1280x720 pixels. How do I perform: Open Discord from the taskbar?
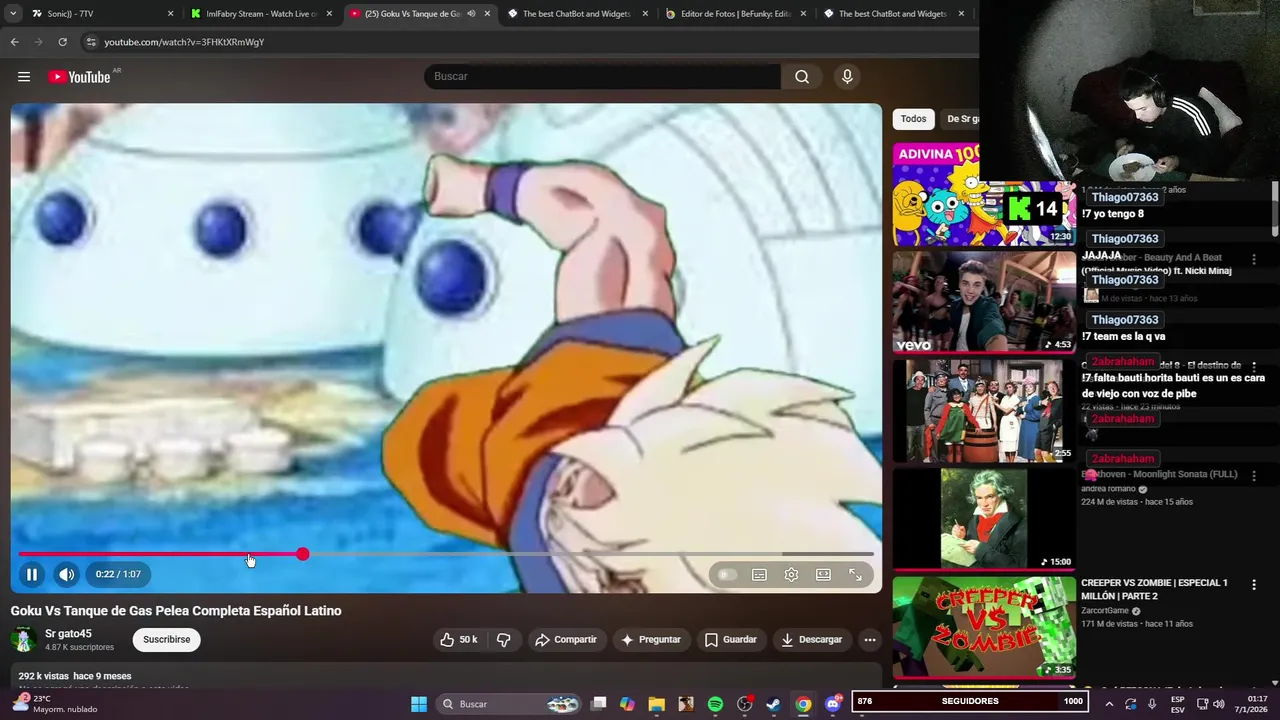coord(832,704)
